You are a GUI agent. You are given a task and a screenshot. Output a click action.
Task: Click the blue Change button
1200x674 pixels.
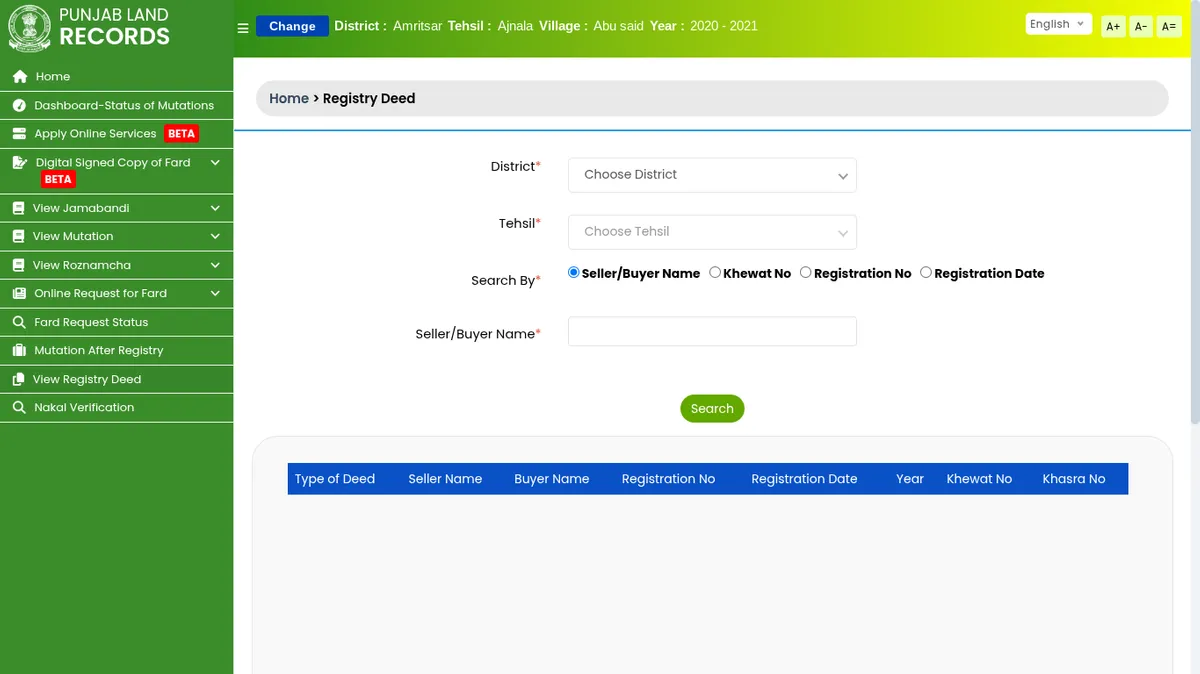[292, 27]
